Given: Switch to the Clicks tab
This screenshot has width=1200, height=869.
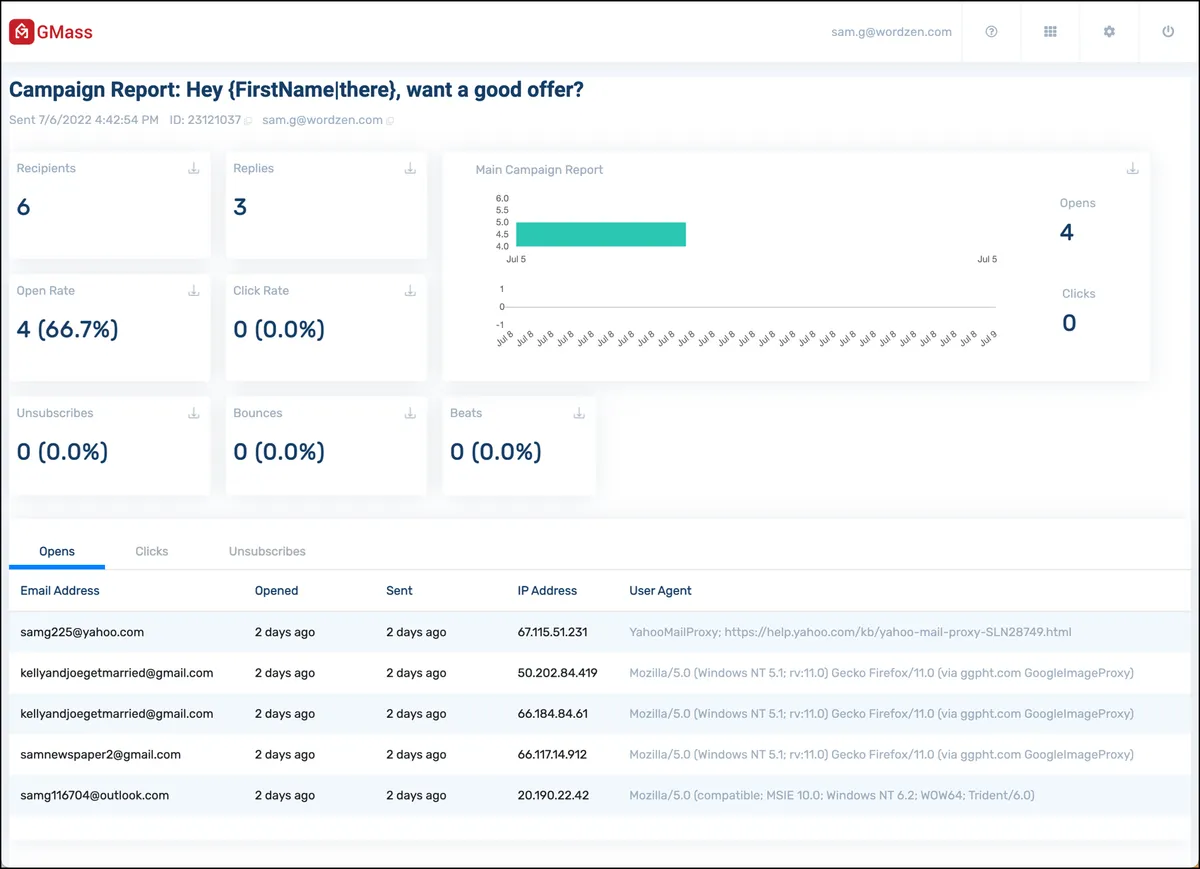Looking at the screenshot, I should [x=152, y=551].
